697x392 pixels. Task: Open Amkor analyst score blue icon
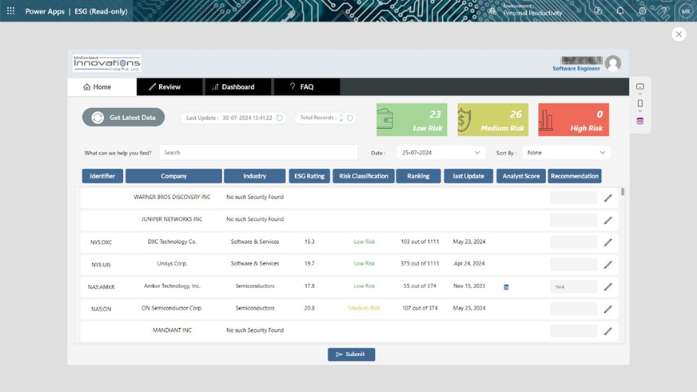(x=506, y=287)
